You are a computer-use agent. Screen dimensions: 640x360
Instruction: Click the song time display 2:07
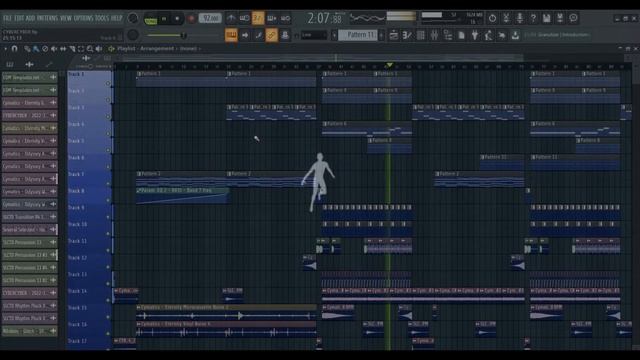[324, 18]
